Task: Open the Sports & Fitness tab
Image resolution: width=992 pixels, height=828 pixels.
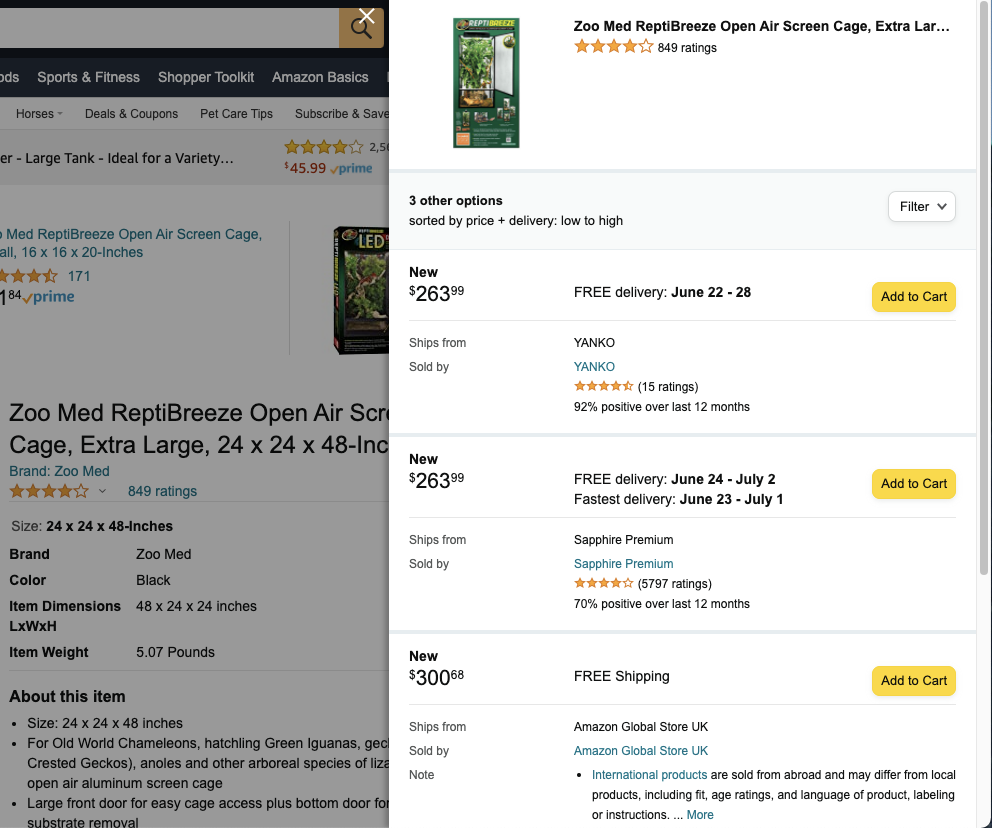Action: point(88,77)
